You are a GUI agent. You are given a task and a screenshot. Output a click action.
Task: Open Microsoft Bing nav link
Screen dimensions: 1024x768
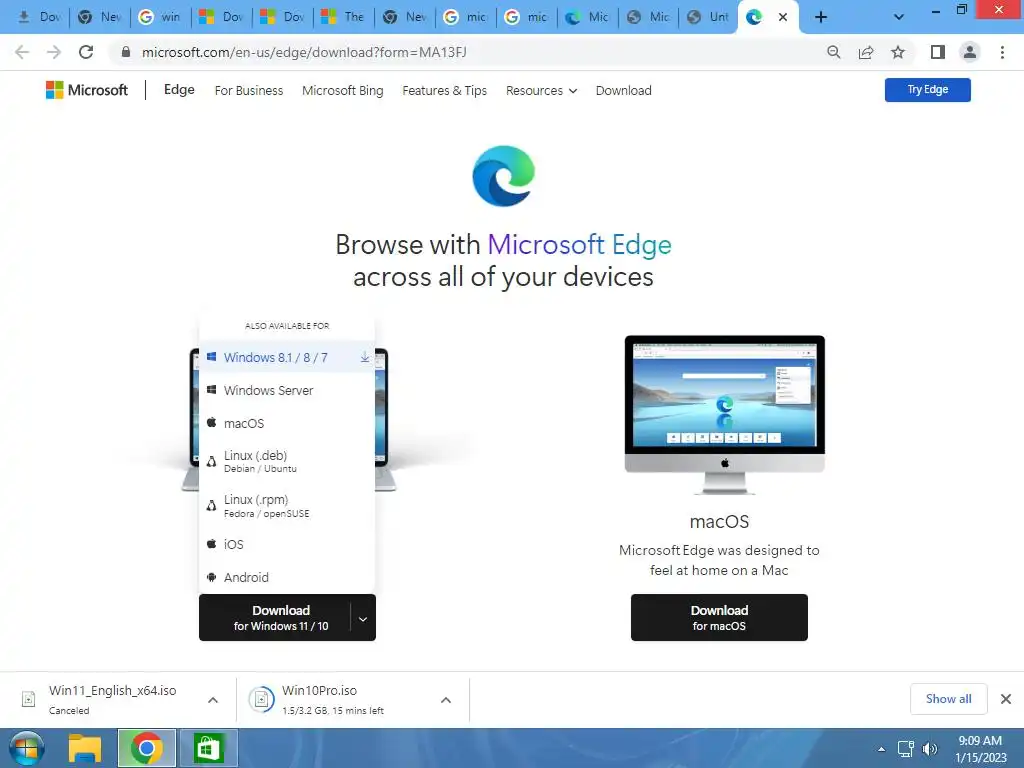point(342,91)
